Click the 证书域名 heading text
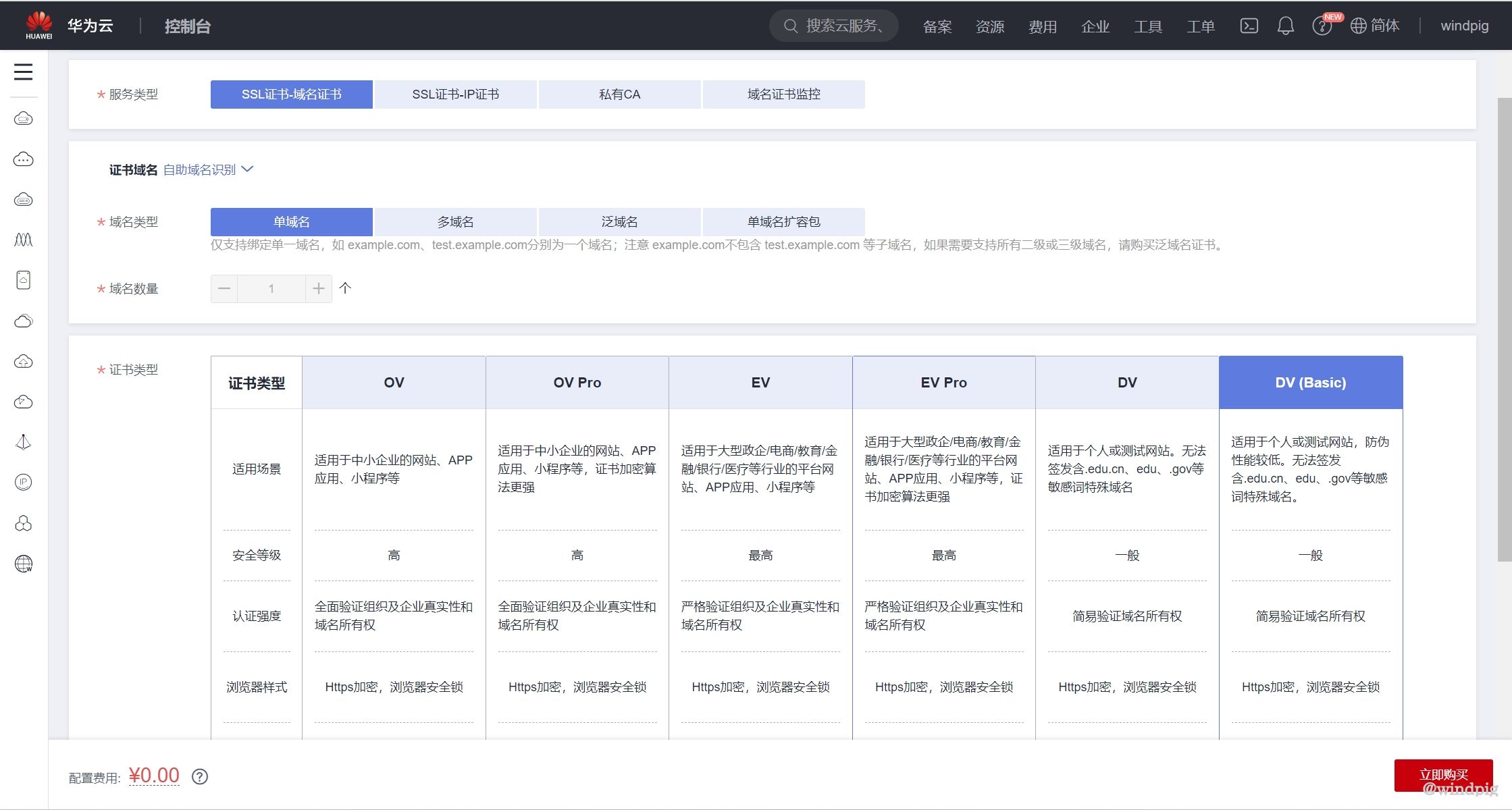The height and width of the screenshot is (810, 1512). tap(133, 170)
